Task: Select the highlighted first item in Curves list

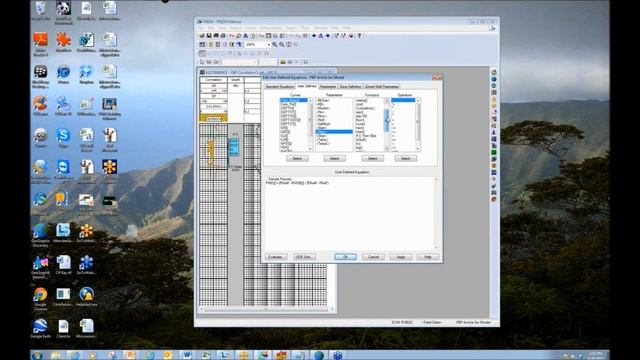Action: coord(293,100)
